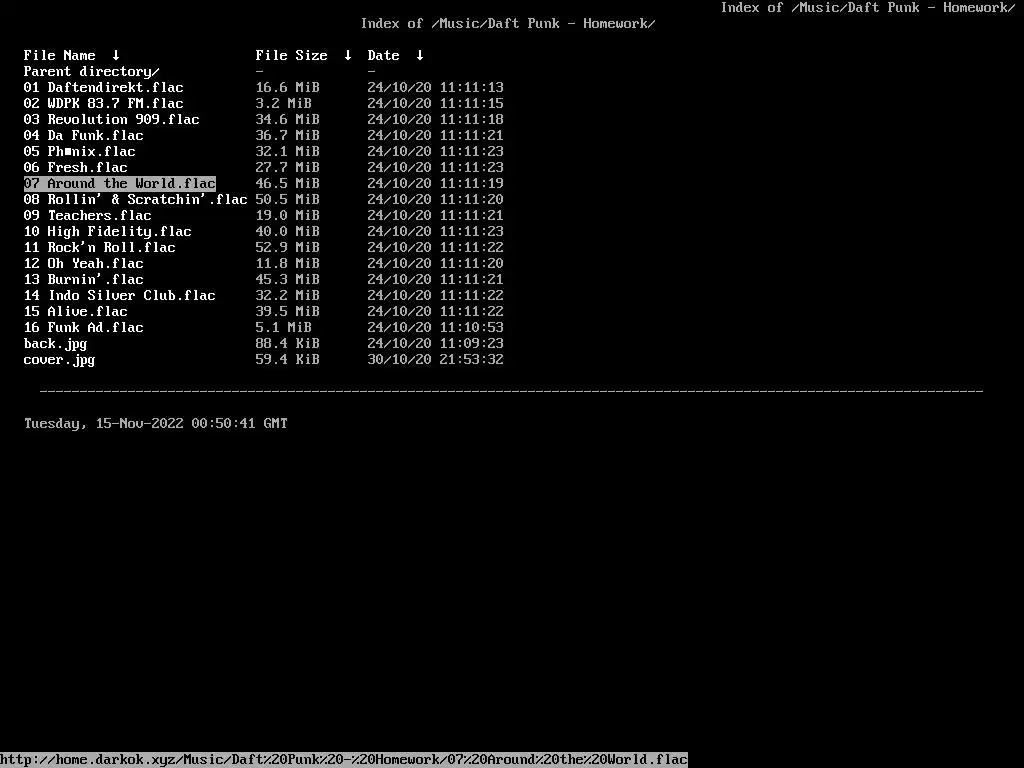Open 03 Revolution 909.flac

111,120
